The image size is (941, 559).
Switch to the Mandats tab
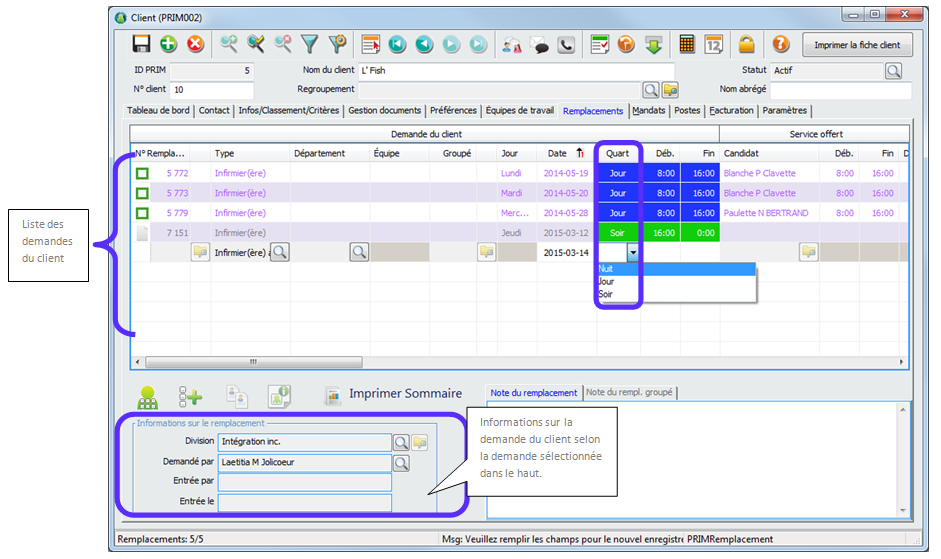coord(650,111)
